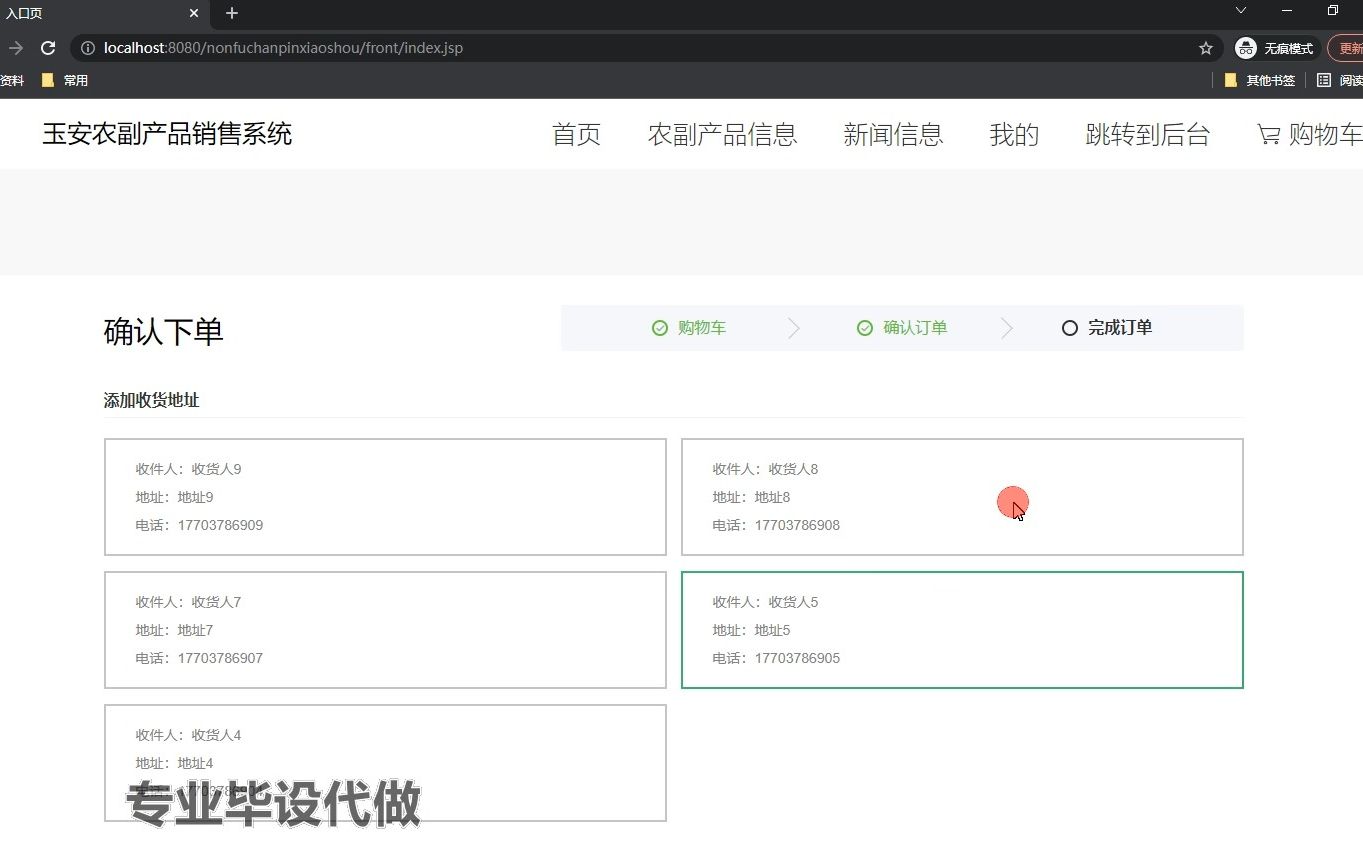Open the incognito 无痕模式 indicator
The height and width of the screenshot is (852, 1363).
[1275, 48]
